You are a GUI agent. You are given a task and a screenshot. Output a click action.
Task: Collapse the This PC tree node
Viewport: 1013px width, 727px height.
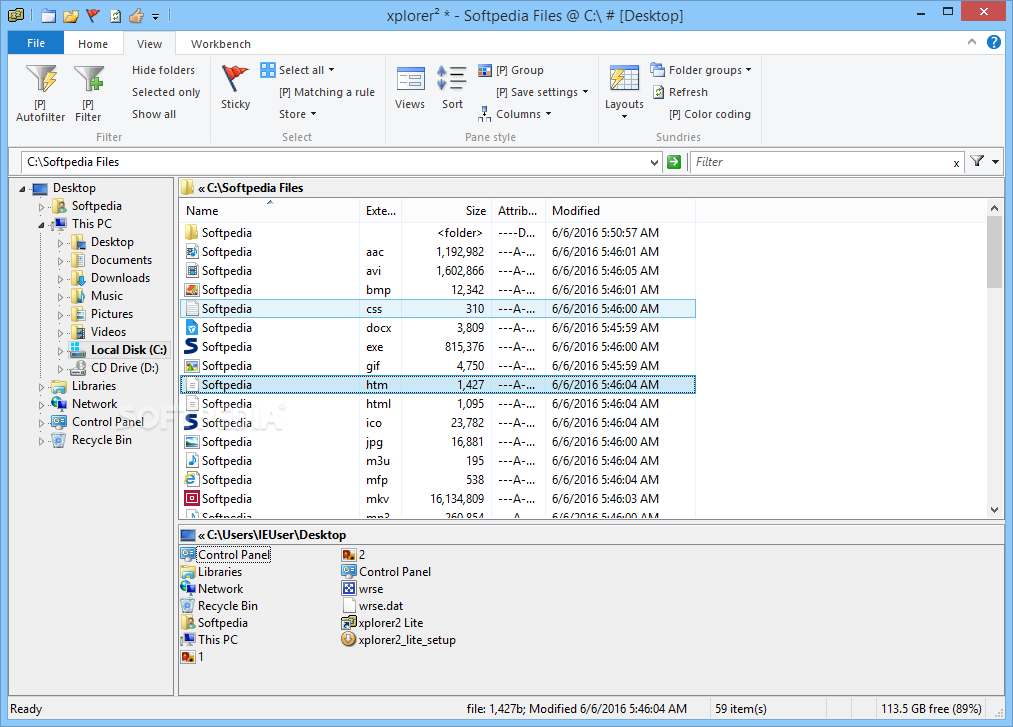point(41,224)
